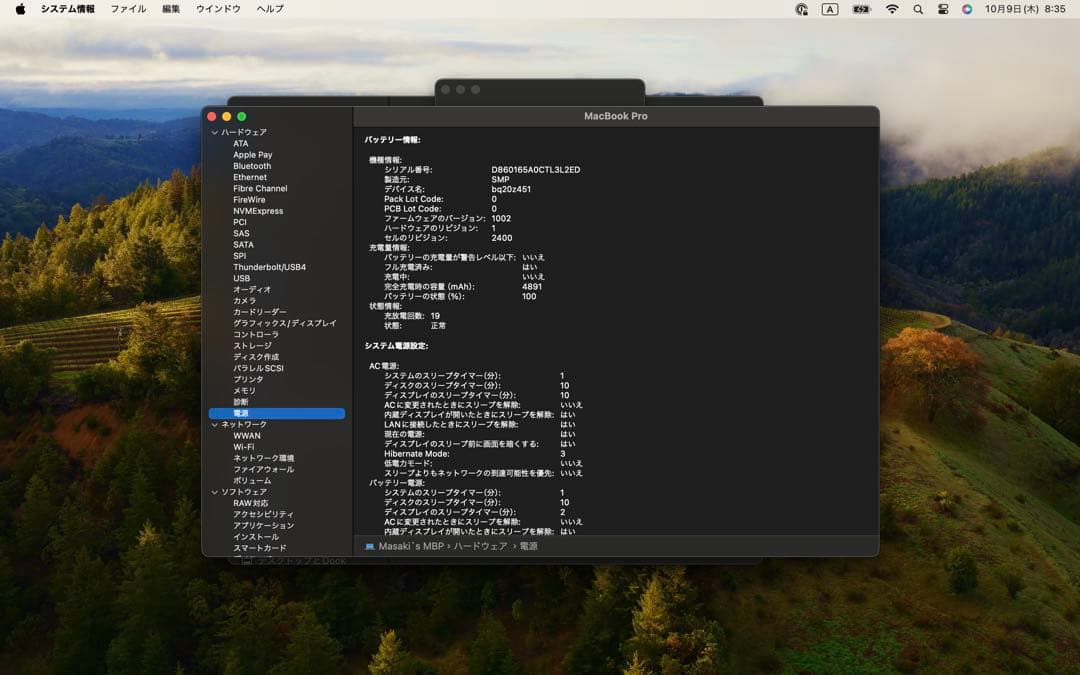Collapse the ソフトウェア section
Screen dimensions: 1080x675
216,491
